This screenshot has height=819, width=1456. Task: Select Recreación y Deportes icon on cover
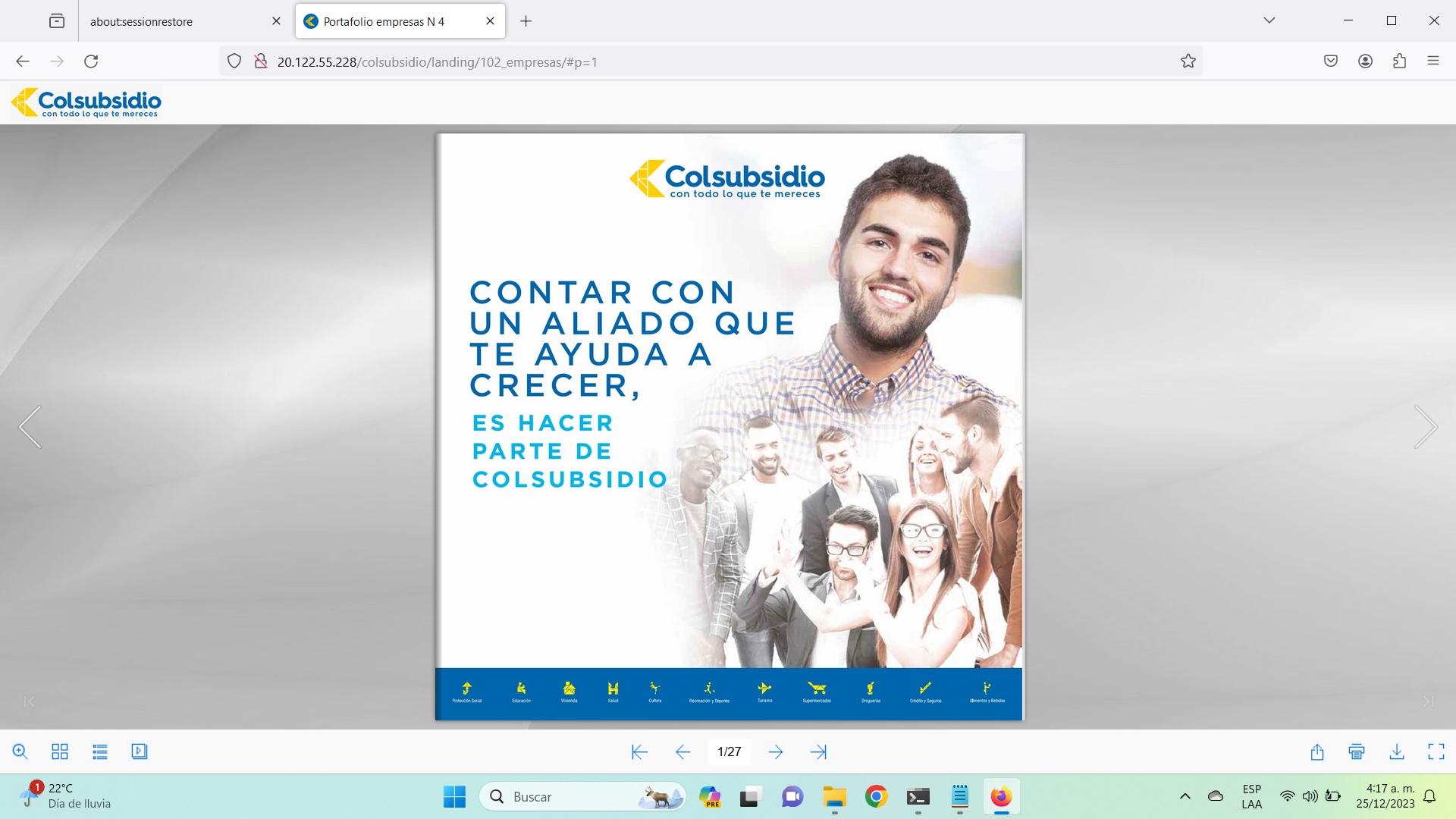[709, 692]
